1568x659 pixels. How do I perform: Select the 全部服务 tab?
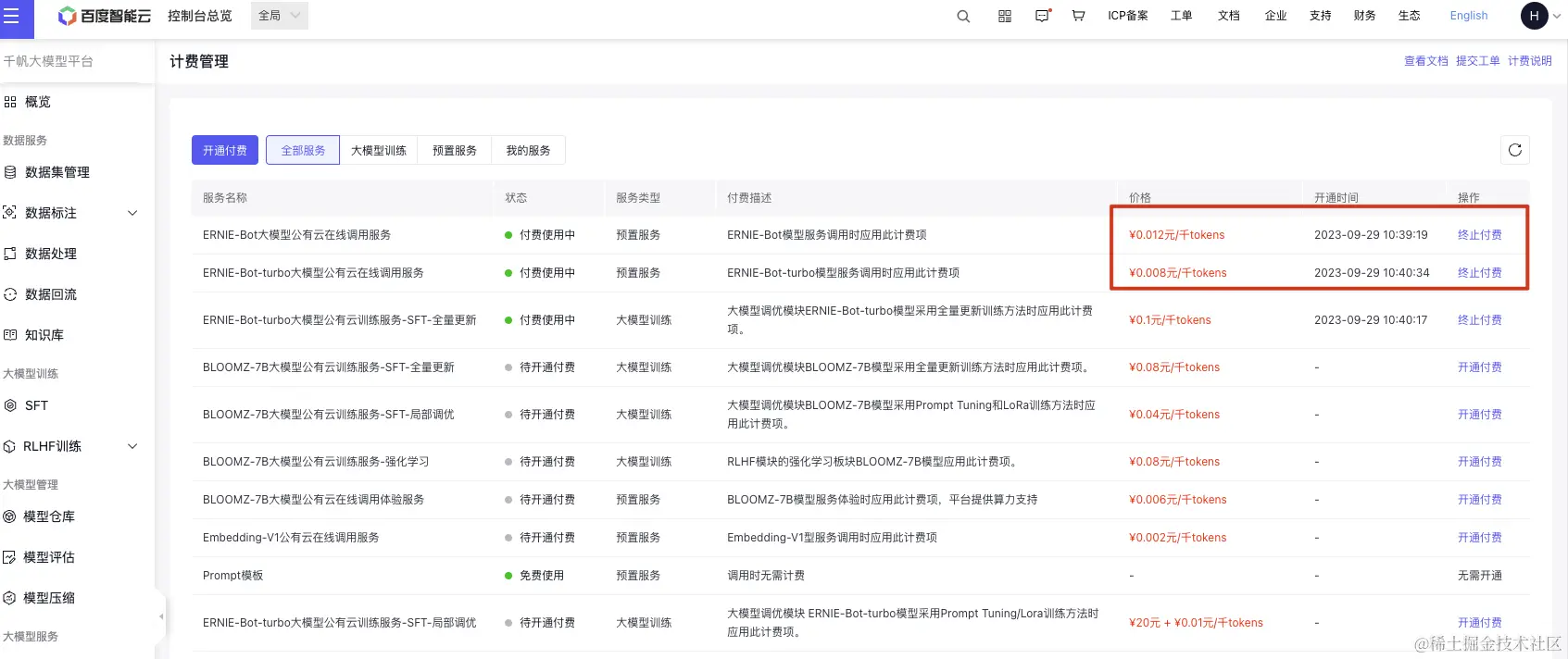coord(303,150)
